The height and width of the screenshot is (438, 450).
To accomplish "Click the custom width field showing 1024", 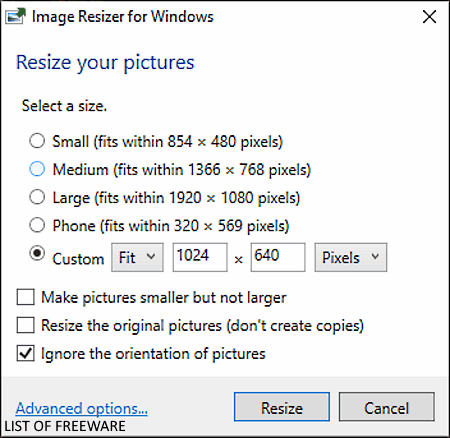I will tap(200, 257).
